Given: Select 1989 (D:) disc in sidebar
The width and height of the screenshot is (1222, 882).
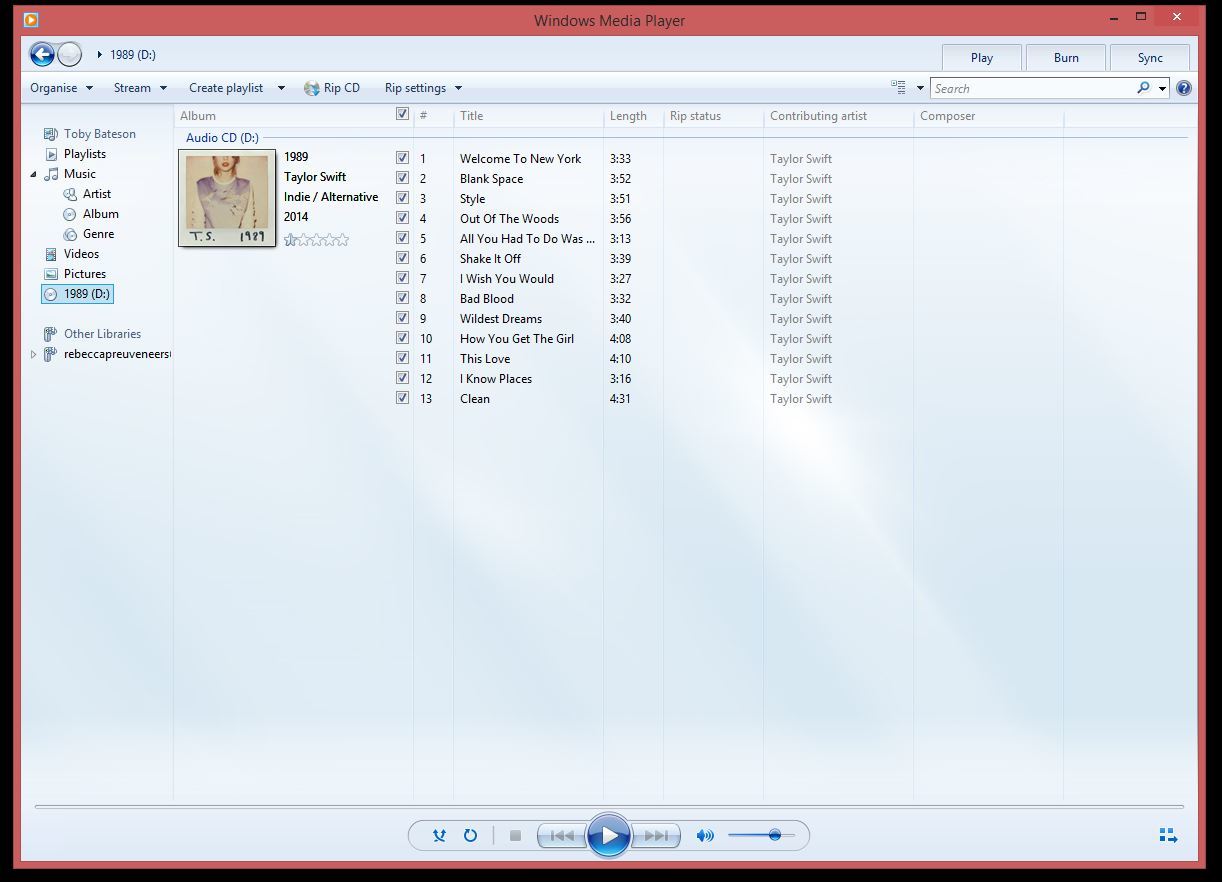Looking at the screenshot, I should point(78,294).
